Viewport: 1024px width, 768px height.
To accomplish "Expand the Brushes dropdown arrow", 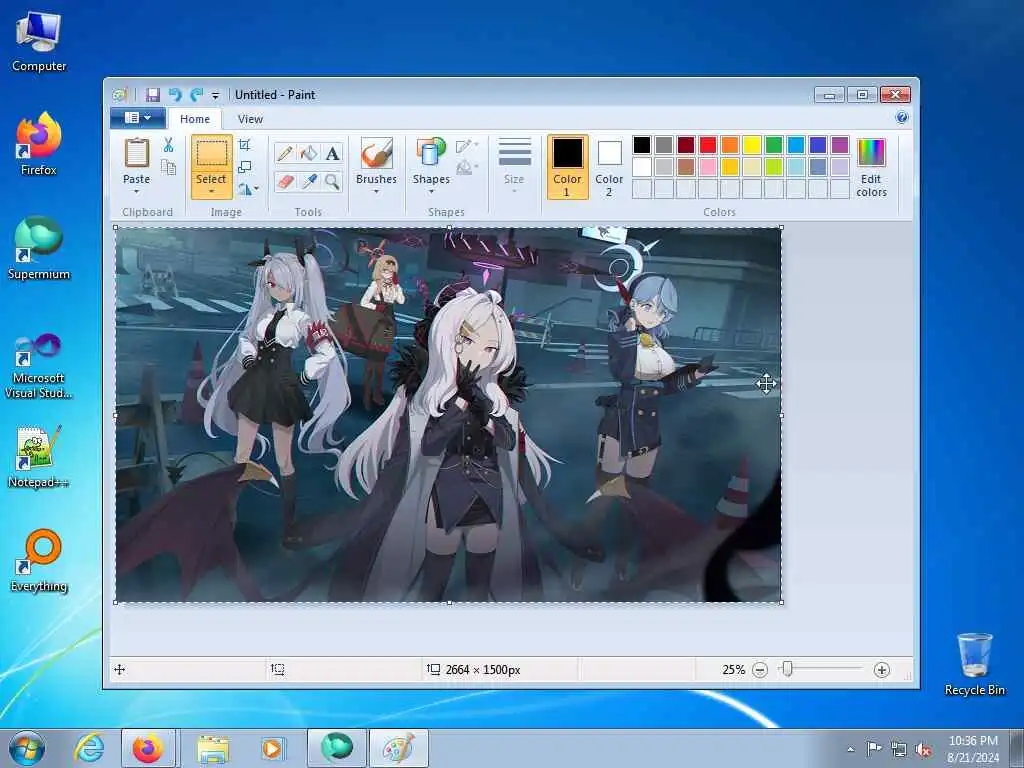I will tap(376, 191).
